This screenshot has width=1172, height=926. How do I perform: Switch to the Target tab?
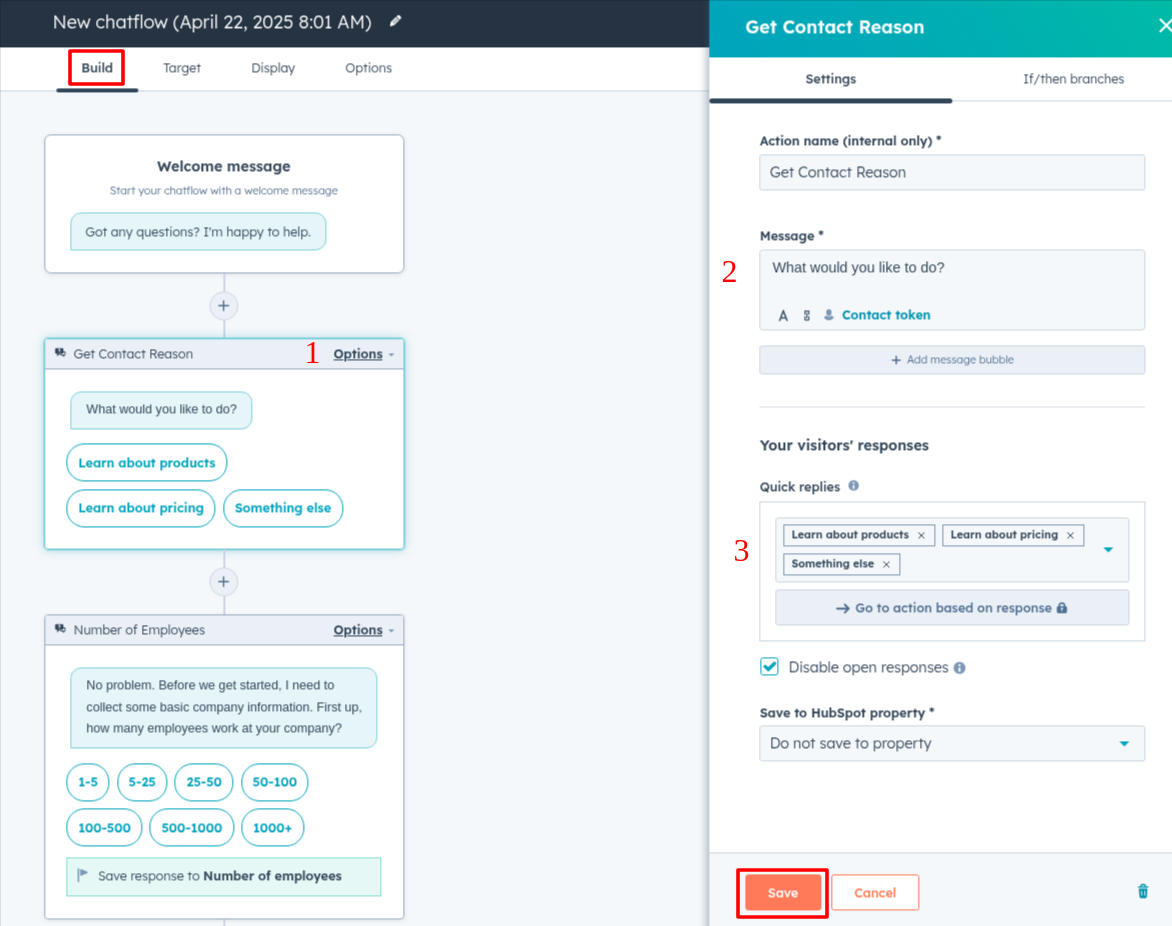(x=182, y=68)
